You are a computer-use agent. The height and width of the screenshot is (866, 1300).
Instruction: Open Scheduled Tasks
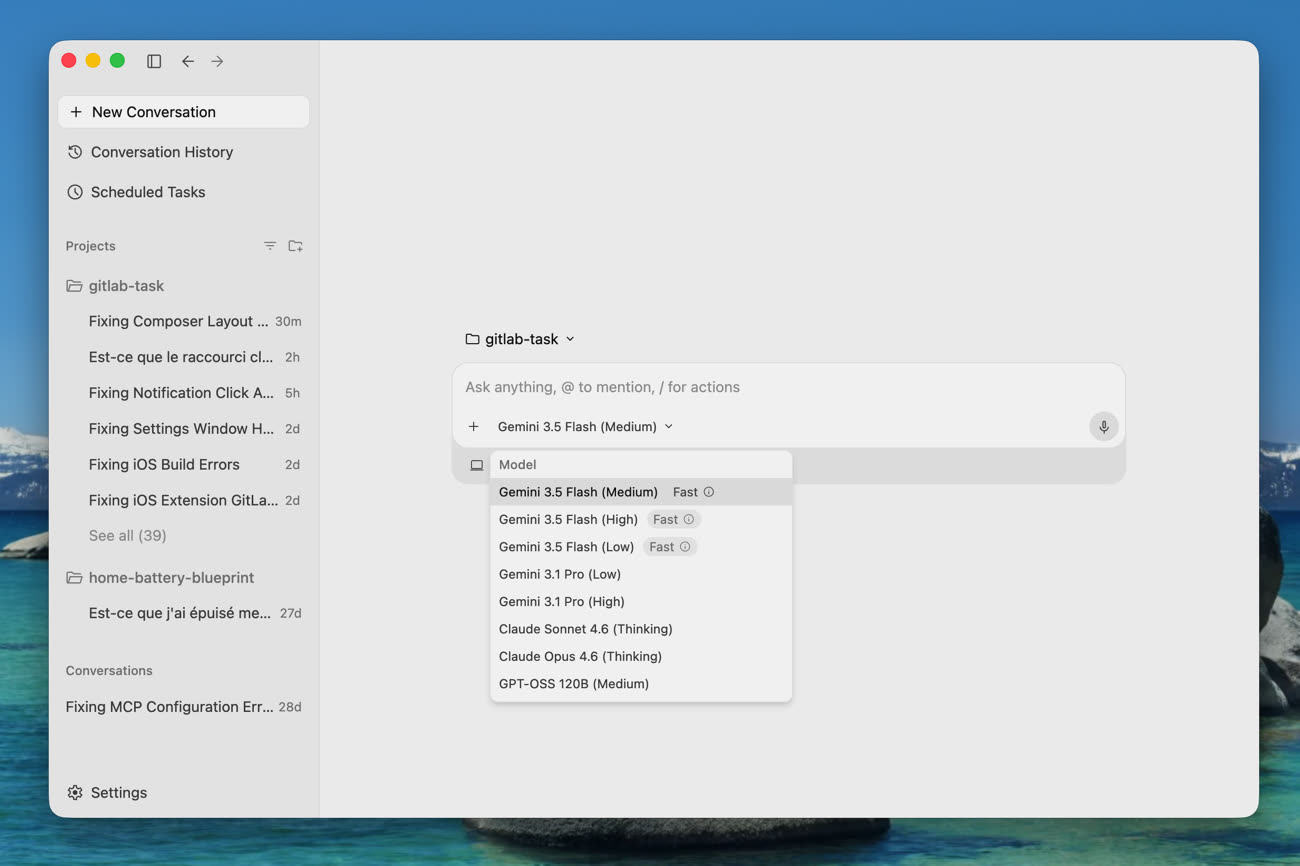[x=184, y=192]
